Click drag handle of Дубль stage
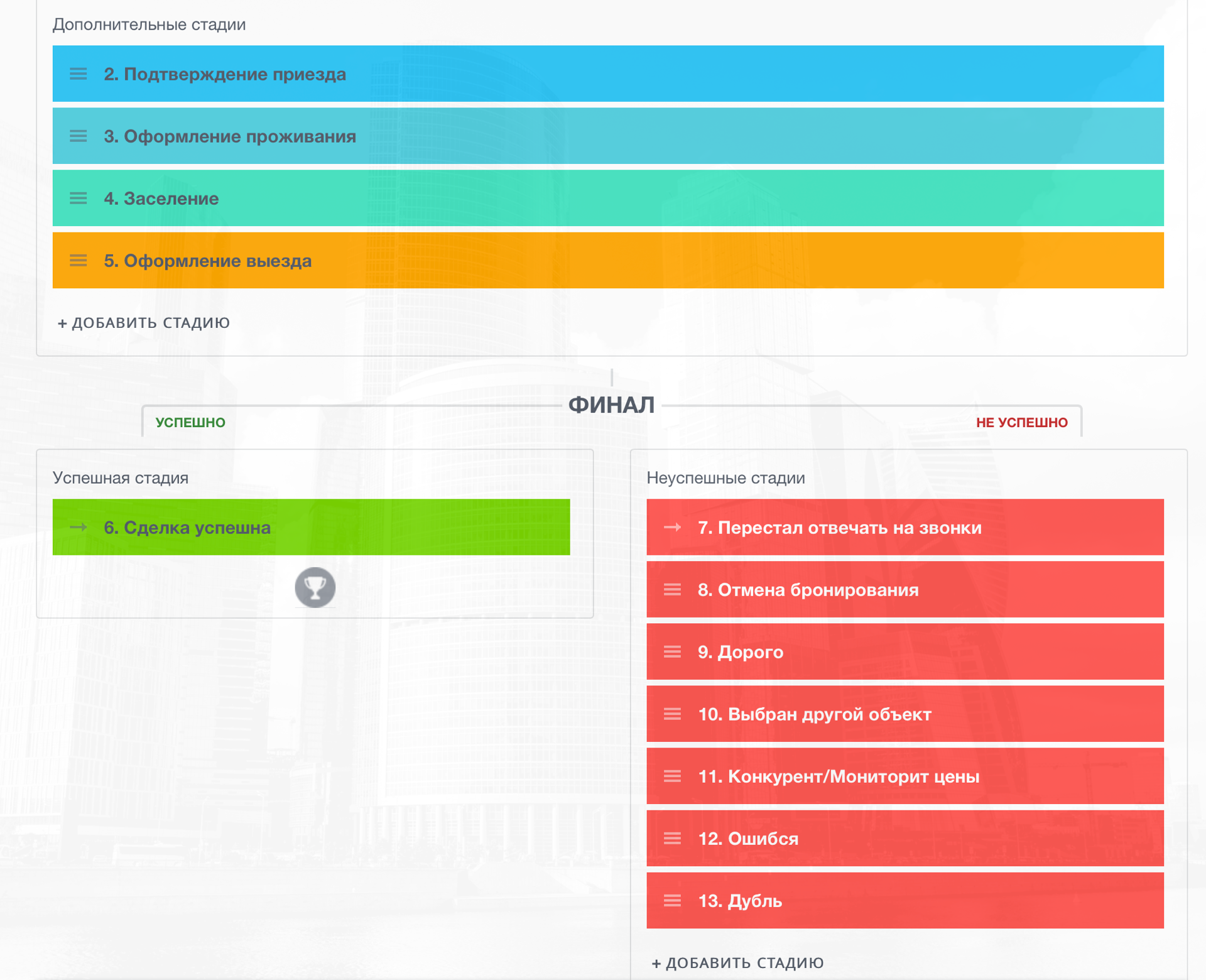 pyautogui.click(x=672, y=901)
